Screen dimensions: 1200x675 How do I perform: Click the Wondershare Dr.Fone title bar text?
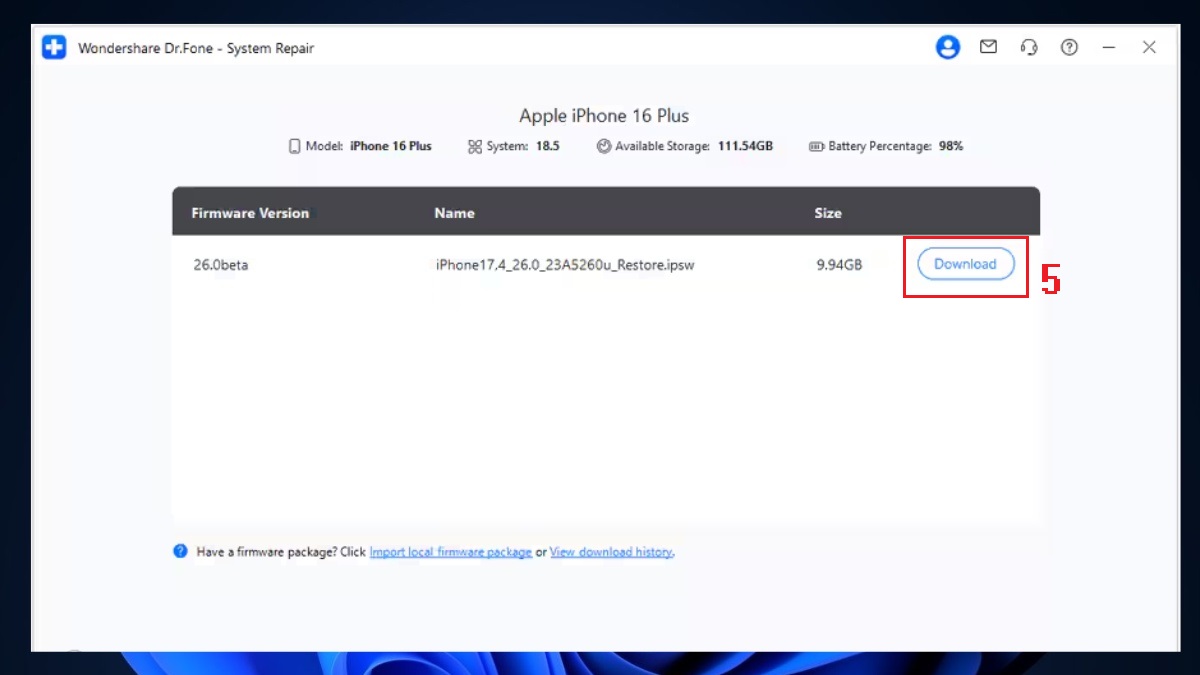pos(196,48)
